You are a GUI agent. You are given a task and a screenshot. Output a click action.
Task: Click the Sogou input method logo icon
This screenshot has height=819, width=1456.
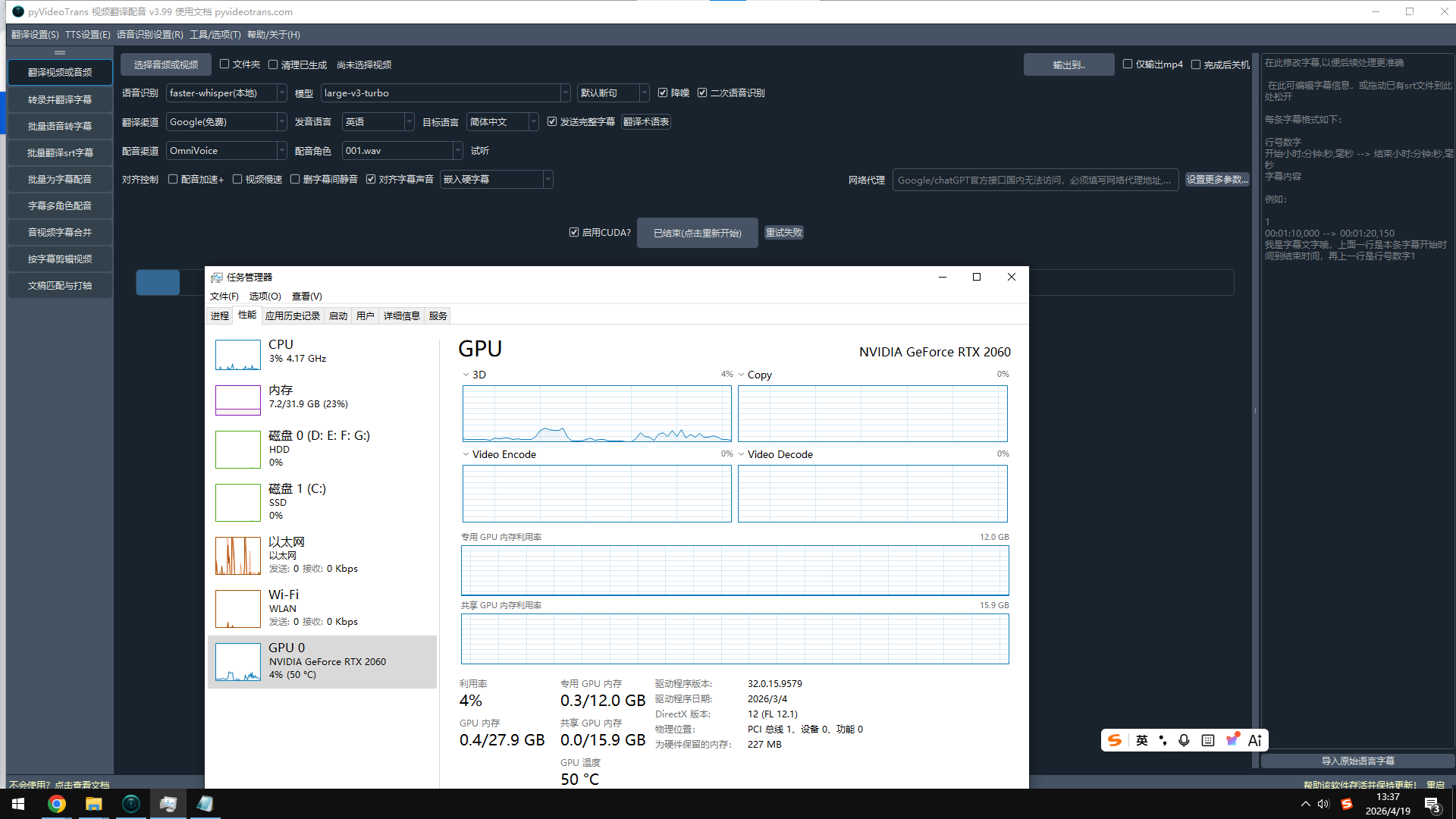[x=1114, y=740]
